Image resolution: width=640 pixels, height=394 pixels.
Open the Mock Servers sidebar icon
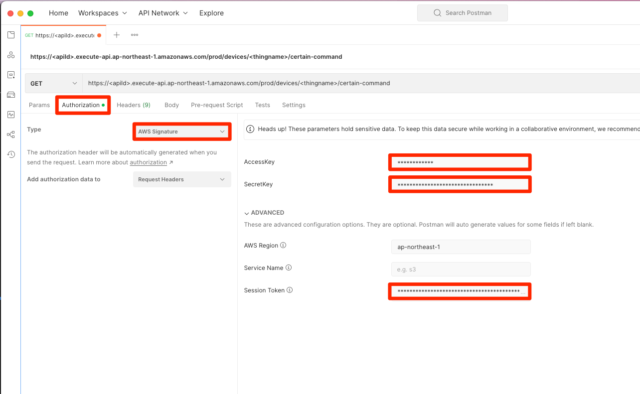11,95
